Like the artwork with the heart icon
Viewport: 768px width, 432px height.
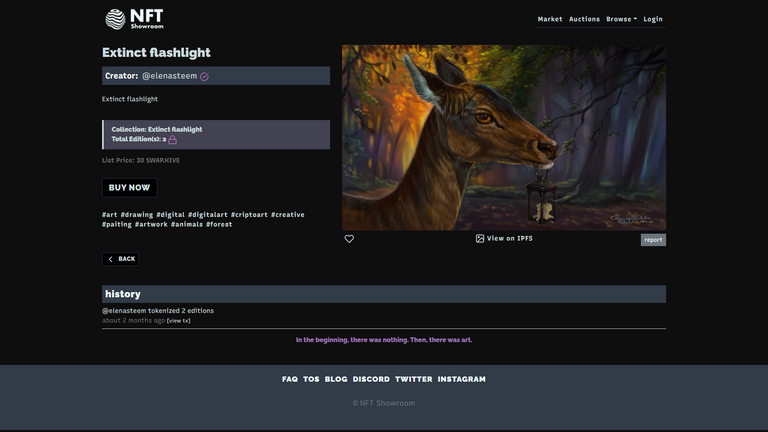349,239
